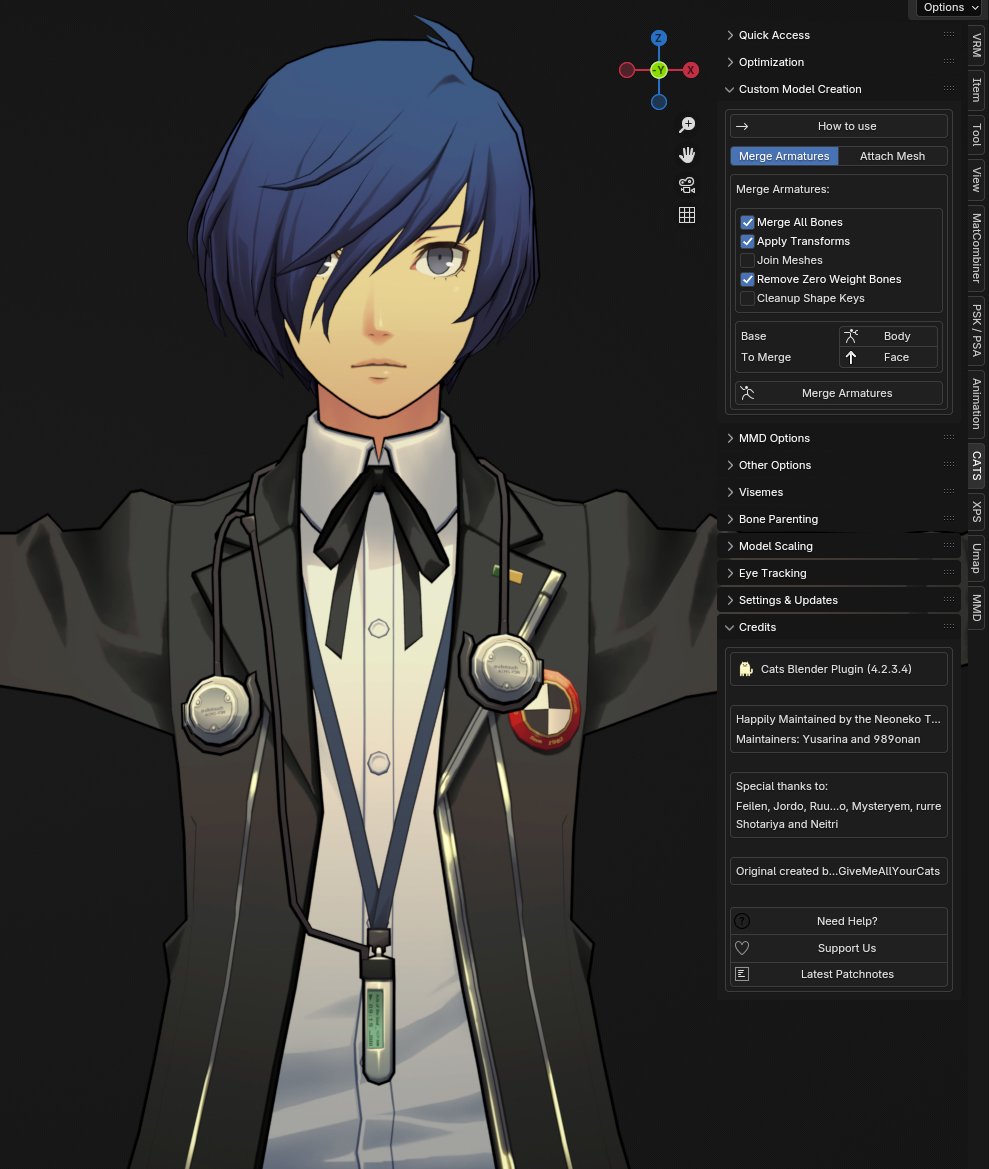Click 'Maintainers: Yusarina and 989onan' text
Viewport: 989px width, 1169px height.
tap(827, 740)
